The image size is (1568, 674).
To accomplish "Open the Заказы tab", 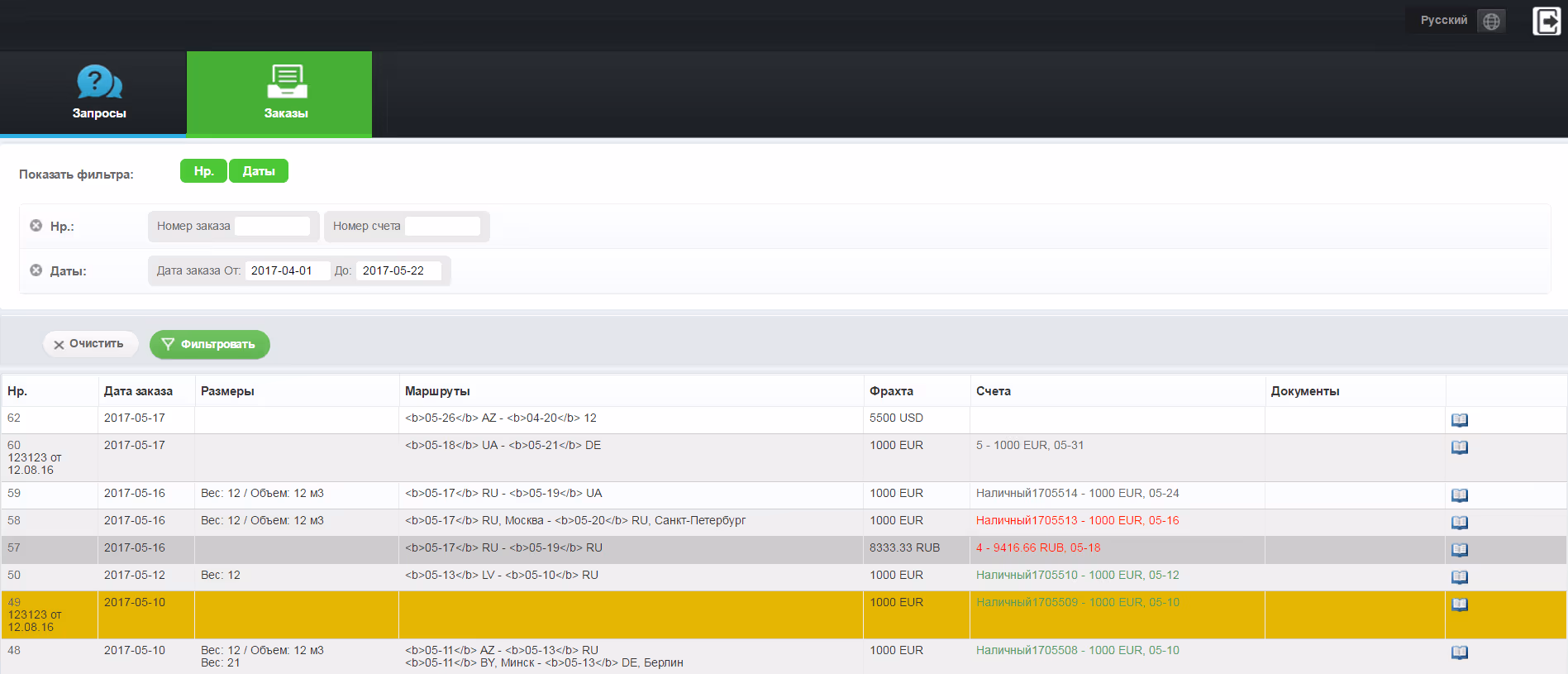I will 279,93.
